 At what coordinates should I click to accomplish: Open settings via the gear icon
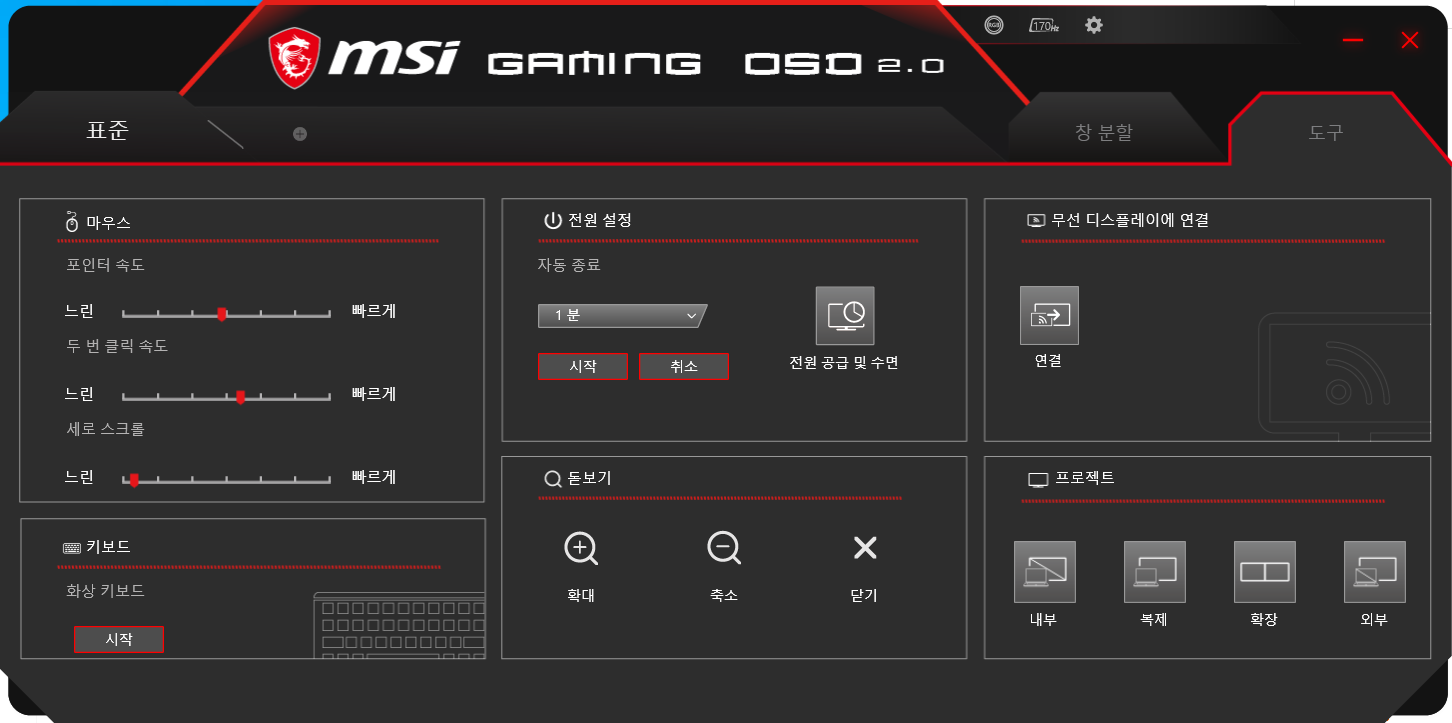coord(1094,25)
